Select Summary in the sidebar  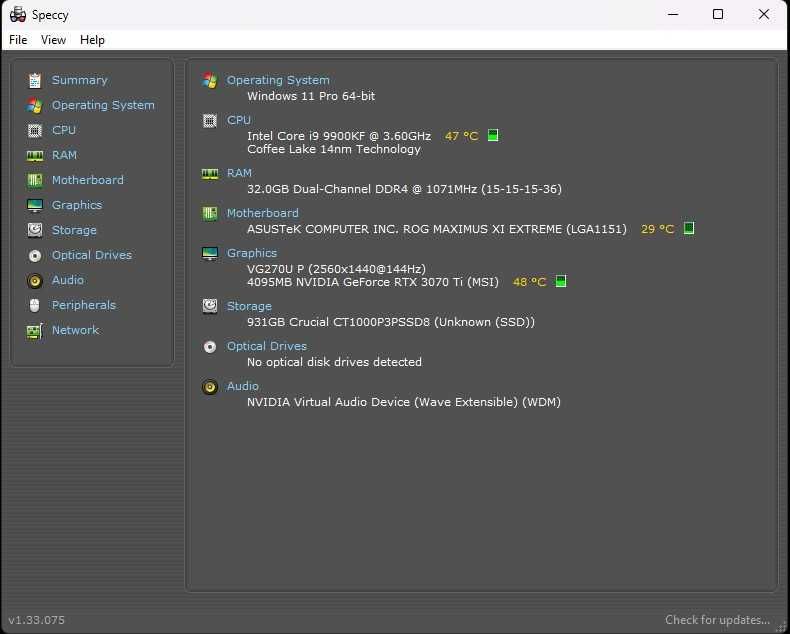pyautogui.click(x=80, y=80)
